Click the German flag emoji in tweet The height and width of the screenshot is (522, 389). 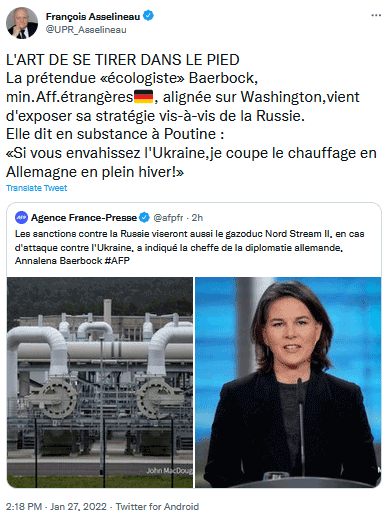click(x=143, y=97)
